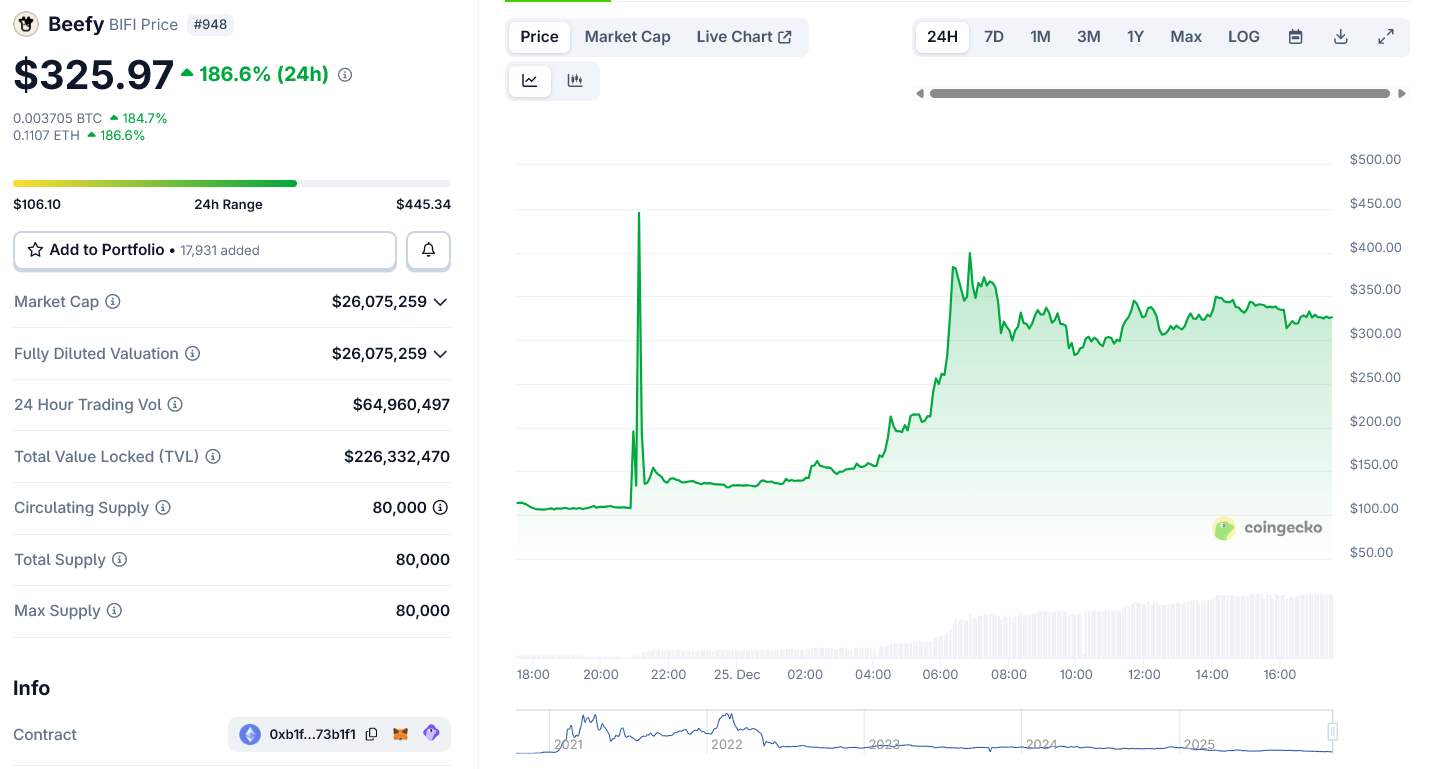Click the chart's horizontal scrollbar
The width and height of the screenshot is (1435, 769).
tap(1160, 92)
